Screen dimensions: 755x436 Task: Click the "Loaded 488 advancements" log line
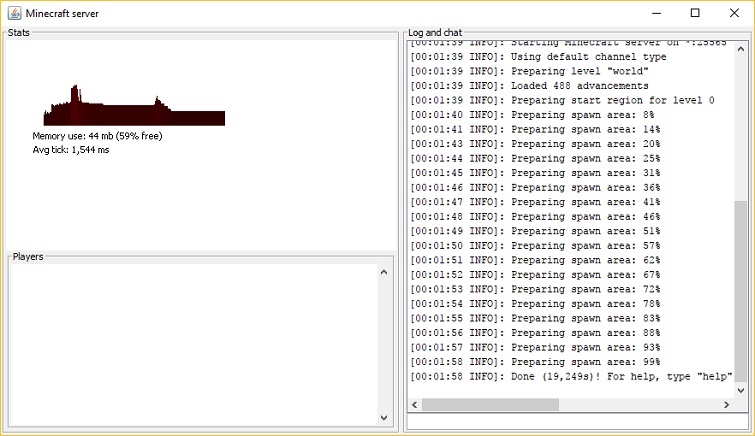(535, 86)
